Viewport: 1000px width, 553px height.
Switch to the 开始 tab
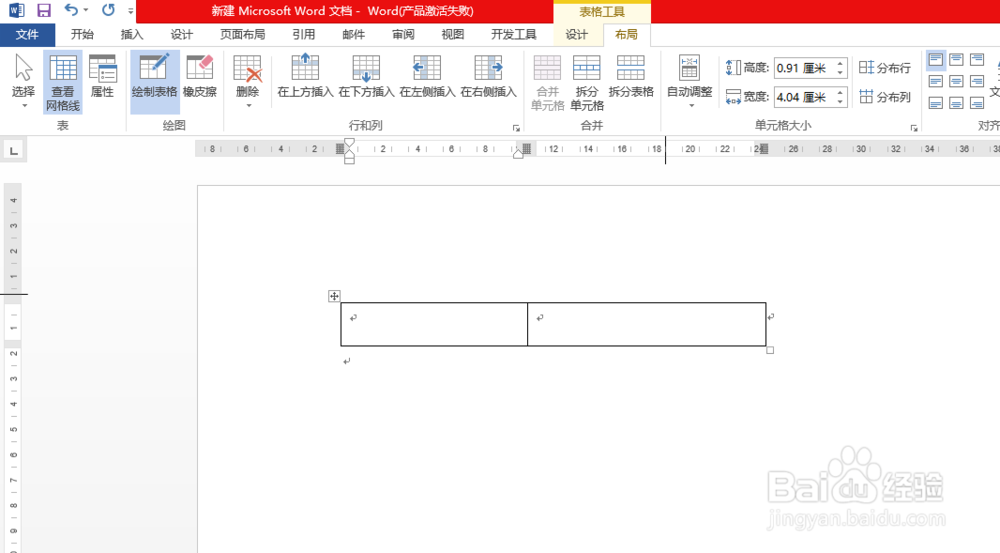[82, 34]
